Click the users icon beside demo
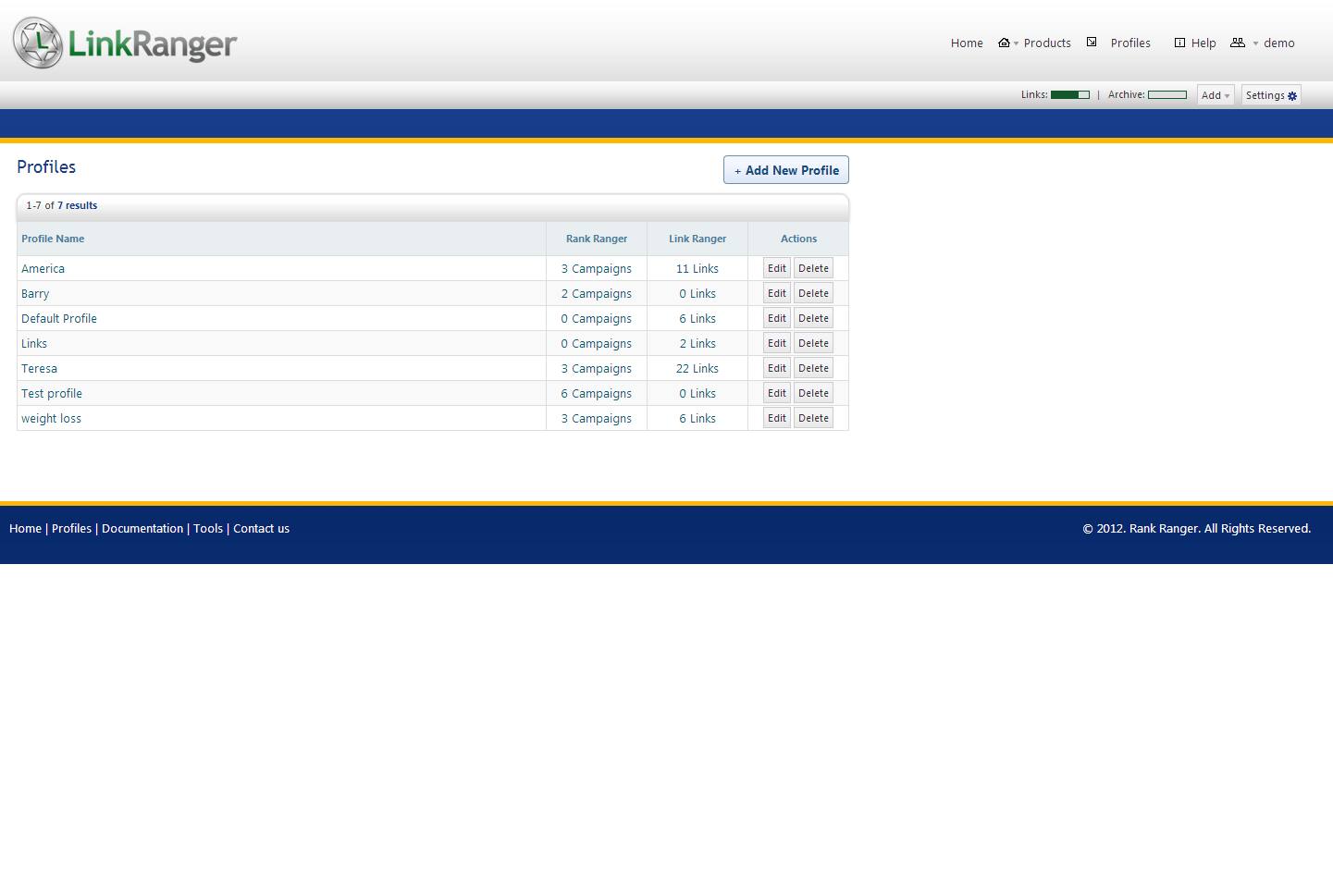The width and height of the screenshot is (1333, 896). (x=1237, y=43)
